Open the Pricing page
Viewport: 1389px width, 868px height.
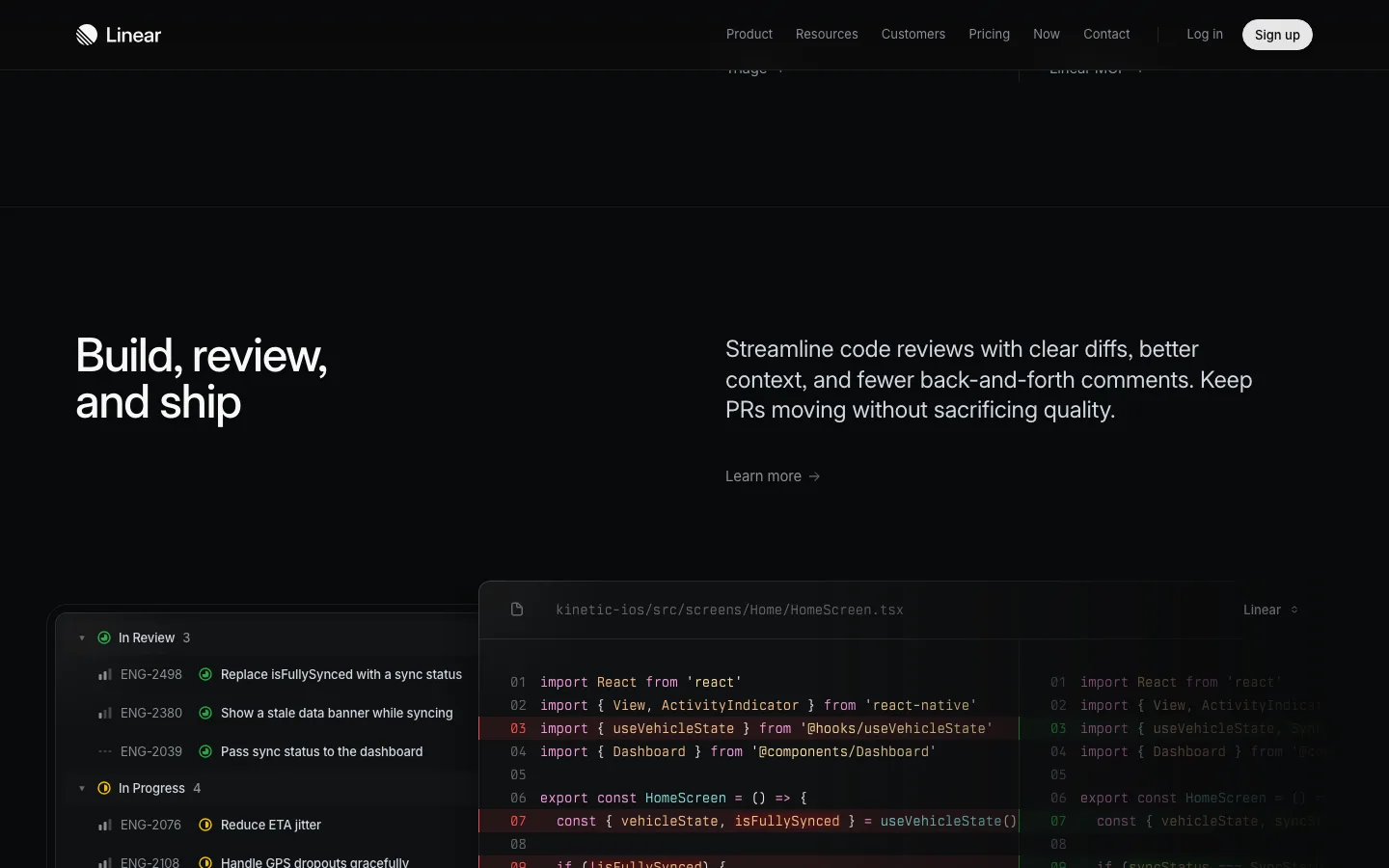[x=990, y=34]
